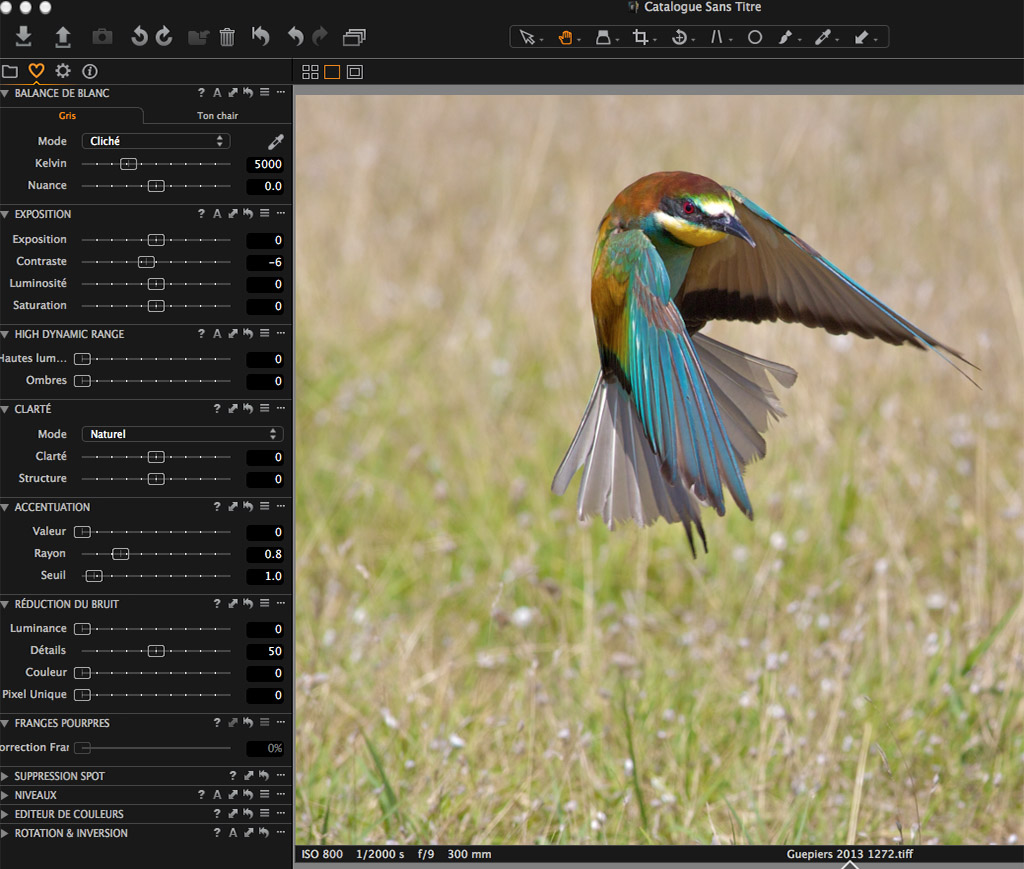The width and height of the screenshot is (1024, 869).
Task: Switch viewer to multi-image grid view
Action: pos(310,72)
